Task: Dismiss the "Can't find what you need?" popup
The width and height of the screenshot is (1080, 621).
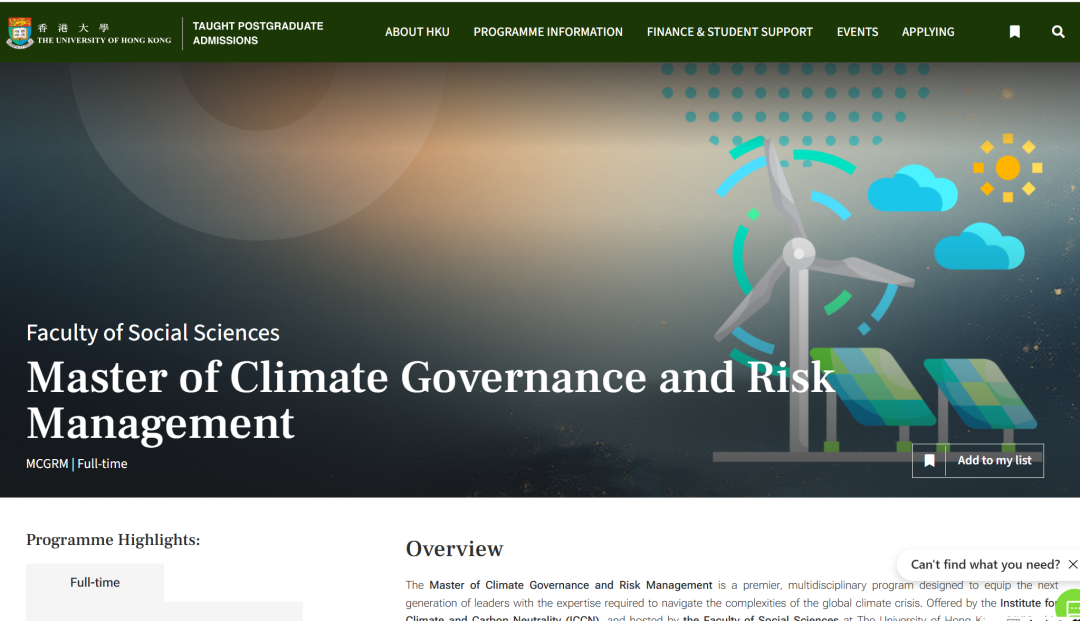Action: click(1072, 564)
